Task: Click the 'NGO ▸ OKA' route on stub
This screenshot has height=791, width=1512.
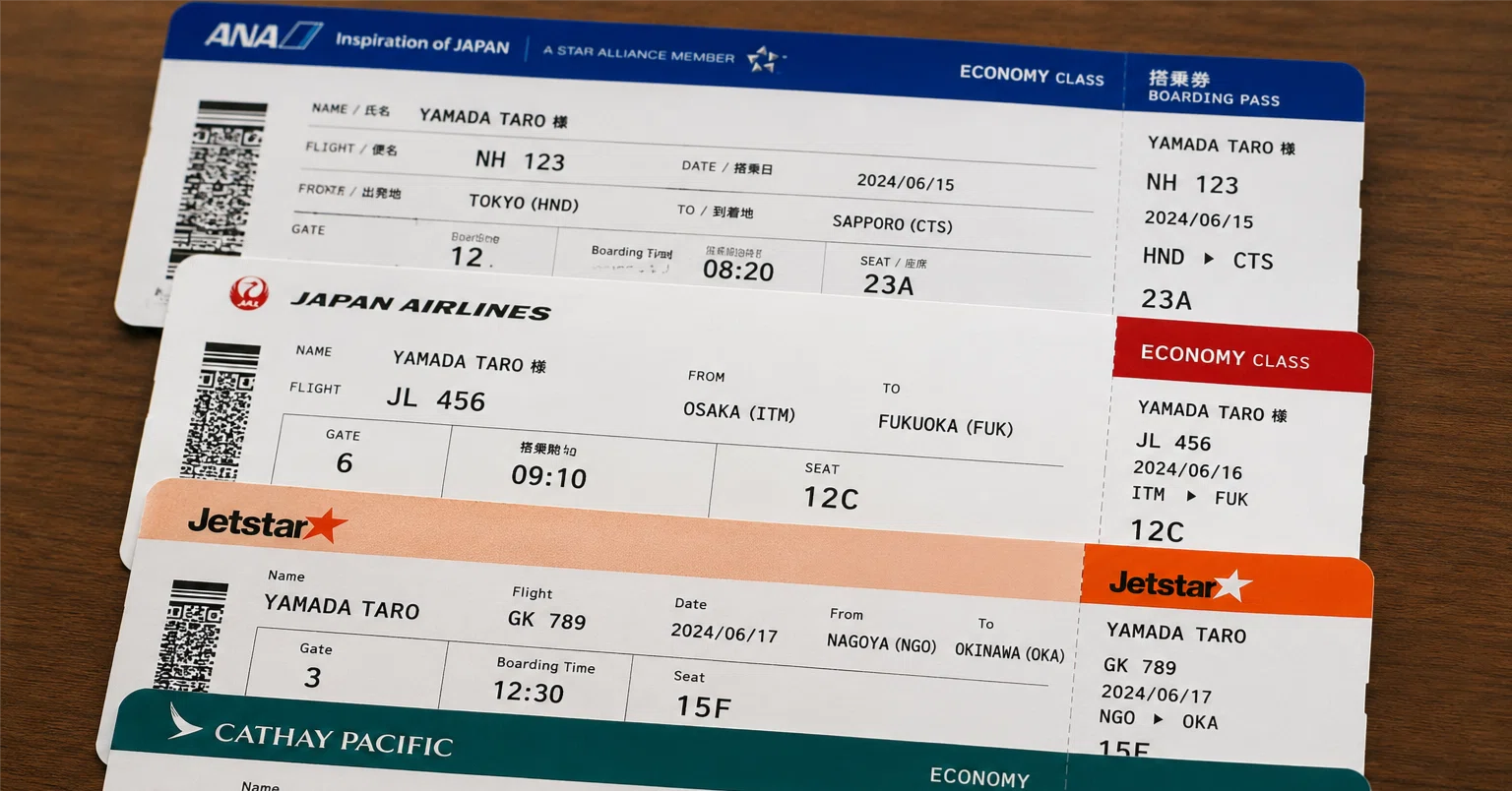Action: [1159, 719]
